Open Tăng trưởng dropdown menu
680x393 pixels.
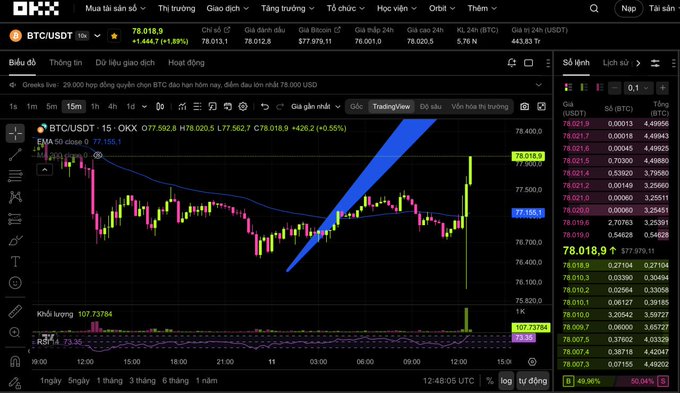pos(288,8)
